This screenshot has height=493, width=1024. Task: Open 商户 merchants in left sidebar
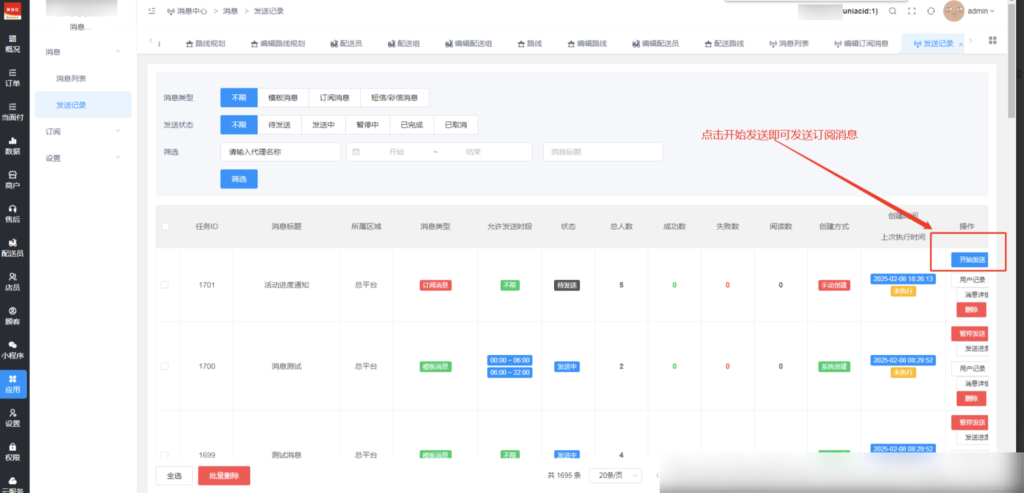[12, 180]
